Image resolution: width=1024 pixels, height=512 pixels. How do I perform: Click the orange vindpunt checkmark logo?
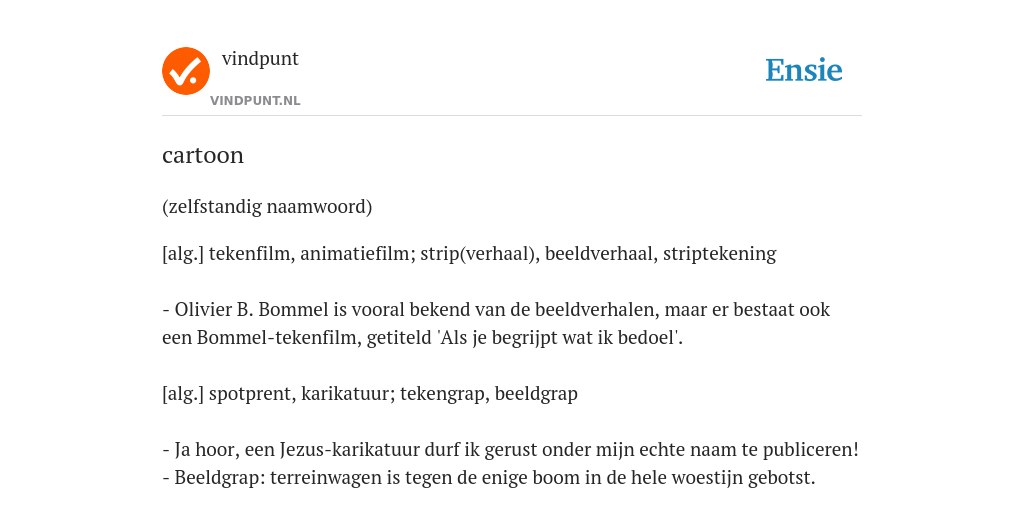click(x=186, y=71)
